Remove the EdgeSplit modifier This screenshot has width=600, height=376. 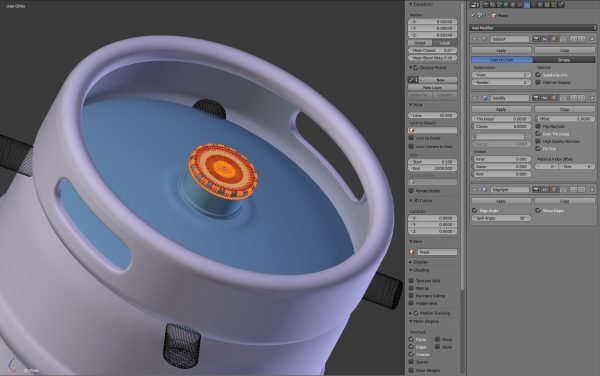tap(592, 189)
